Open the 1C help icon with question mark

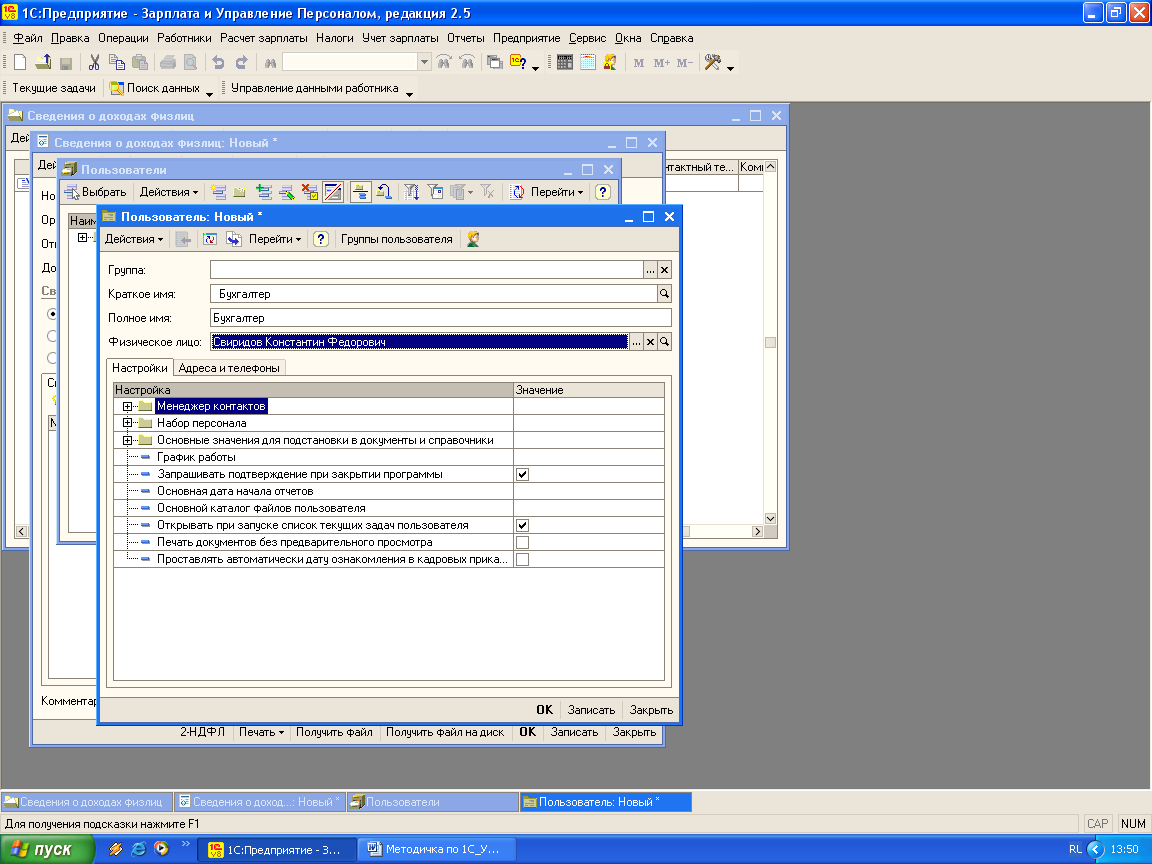coord(518,62)
